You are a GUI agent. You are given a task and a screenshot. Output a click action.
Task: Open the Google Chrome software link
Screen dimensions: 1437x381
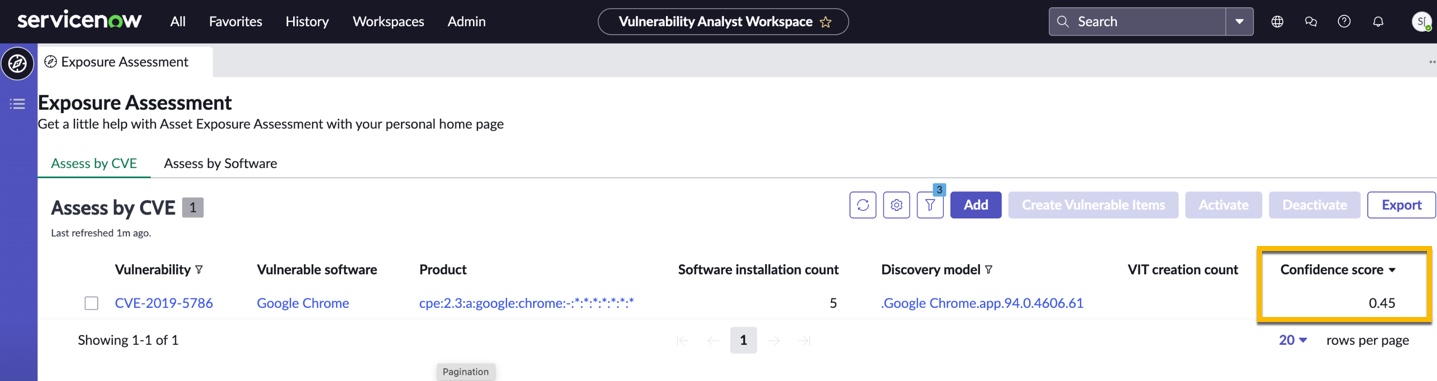pyautogui.click(x=303, y=303)
